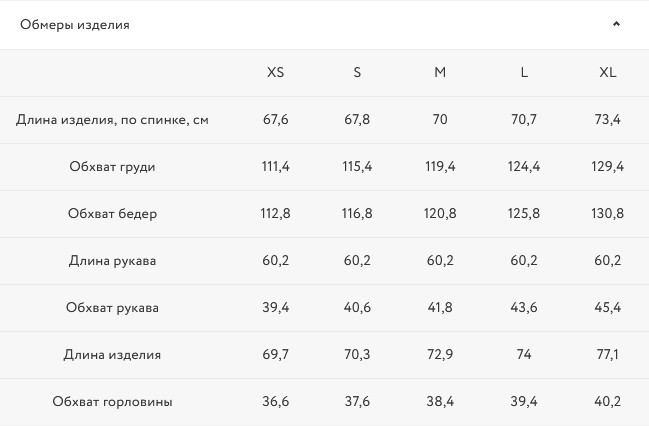
Task: Select the XL size column header
Action: (x=608, y=73)
